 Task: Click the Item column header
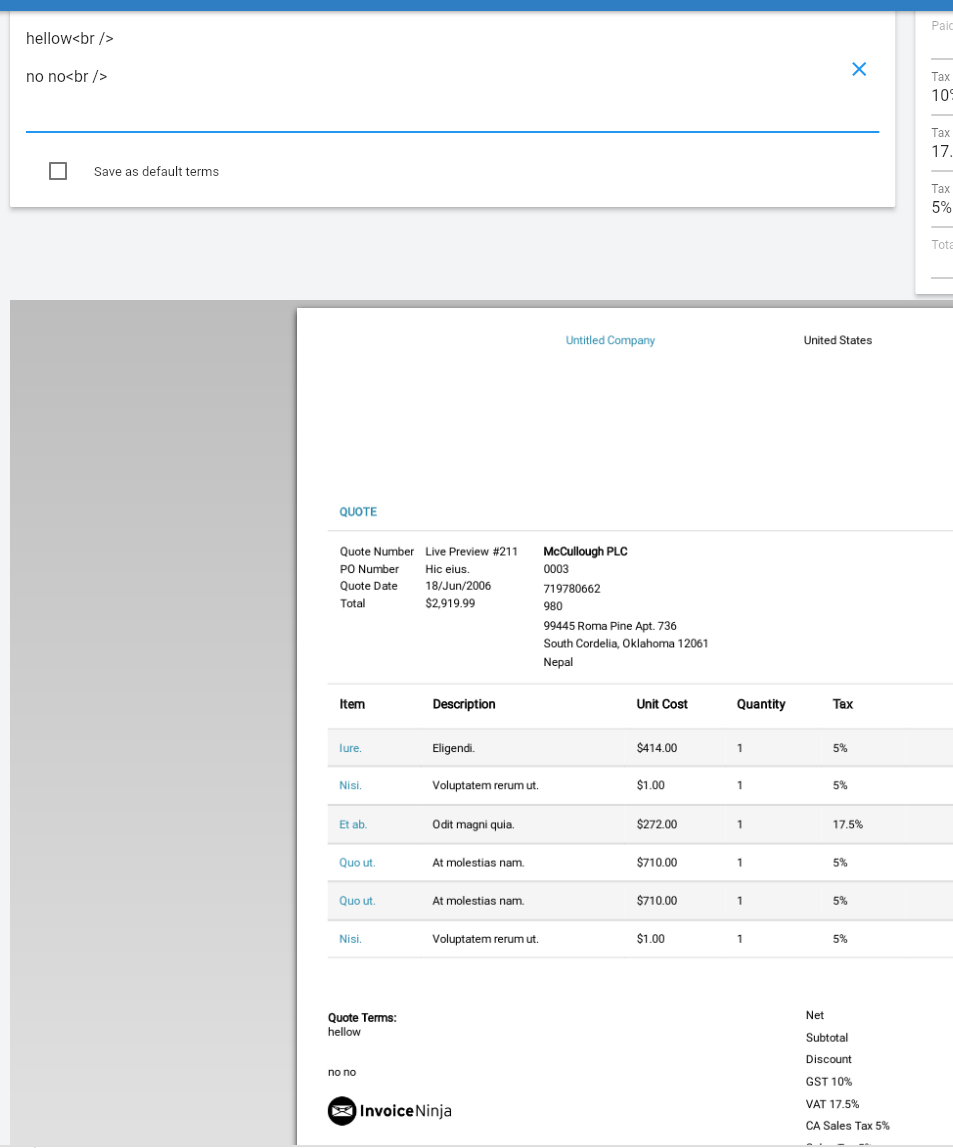point(352,704)
